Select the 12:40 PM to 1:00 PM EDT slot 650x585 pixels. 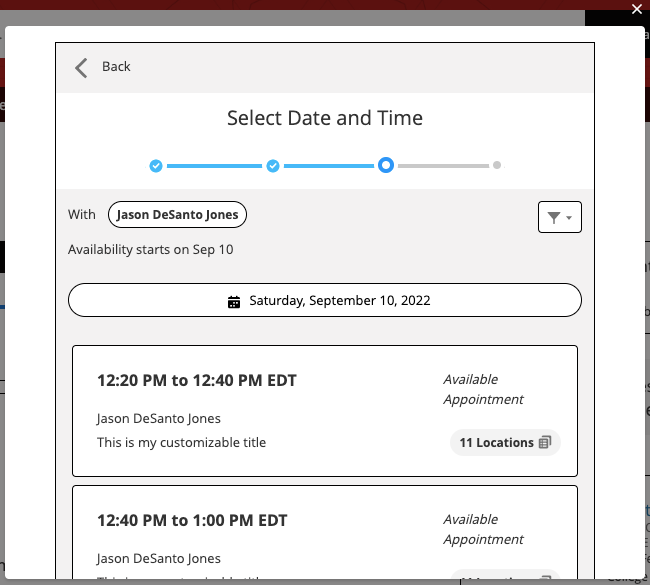tap(325, 532)
